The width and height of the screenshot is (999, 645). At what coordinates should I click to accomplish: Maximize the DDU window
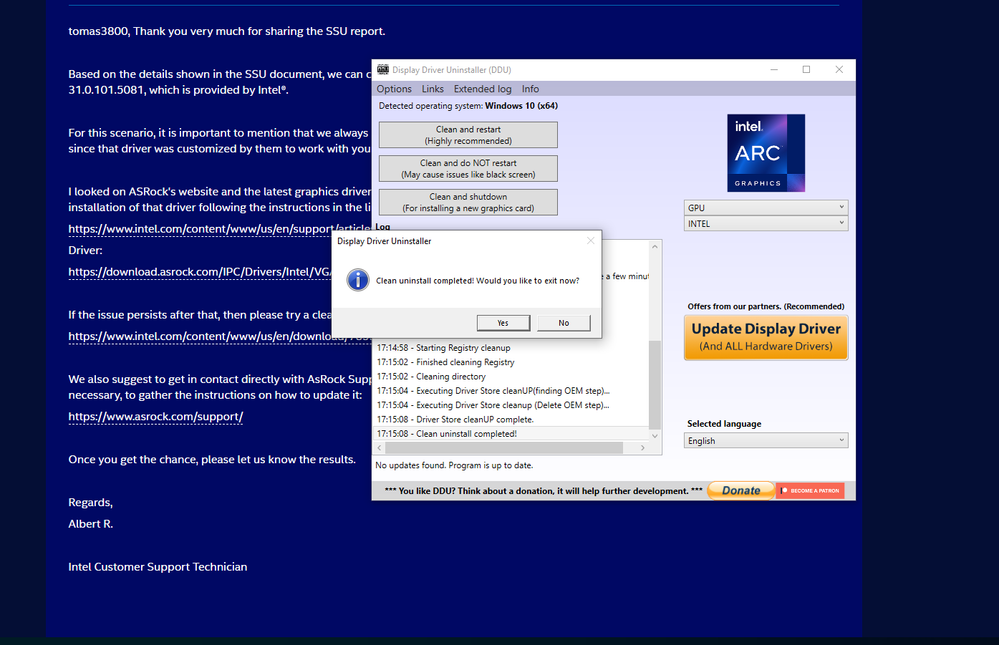(x=806, y=69)
